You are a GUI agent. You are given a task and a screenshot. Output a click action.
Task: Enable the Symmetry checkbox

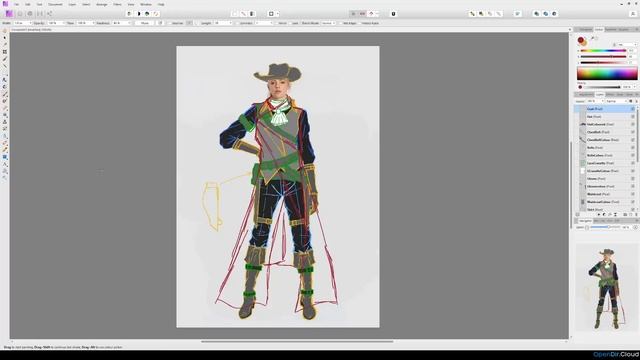(238, 23)
